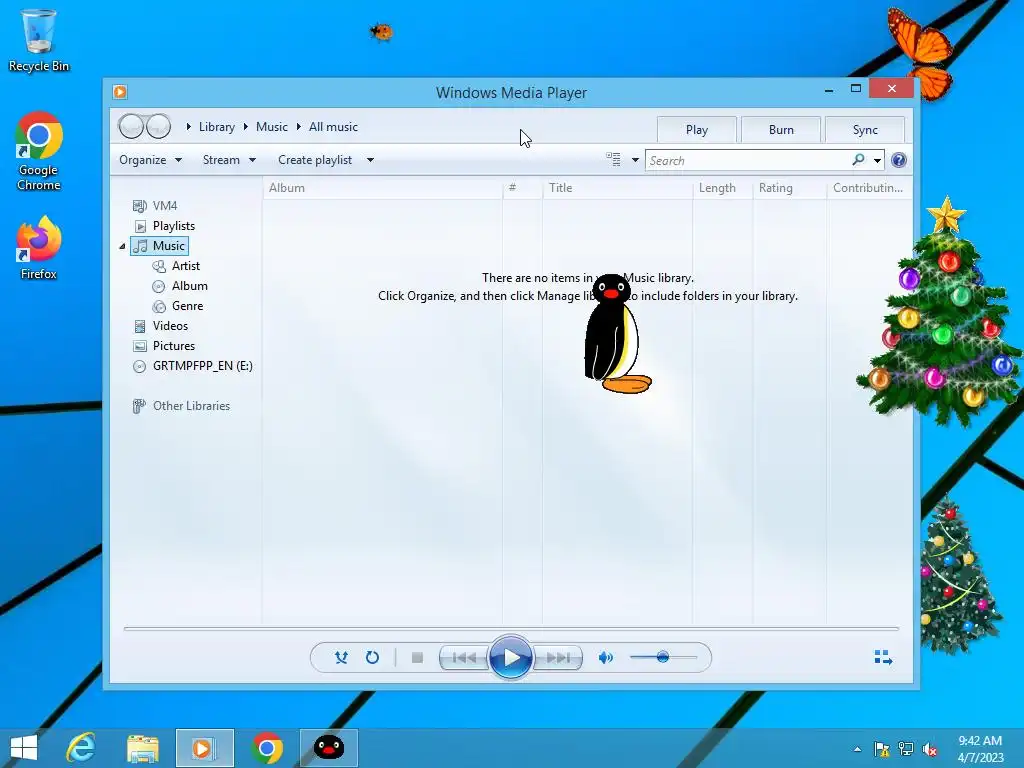This screenshot has width=1024, height=768.
Task: Sort by the Album column header
Action: coord(383,188)
